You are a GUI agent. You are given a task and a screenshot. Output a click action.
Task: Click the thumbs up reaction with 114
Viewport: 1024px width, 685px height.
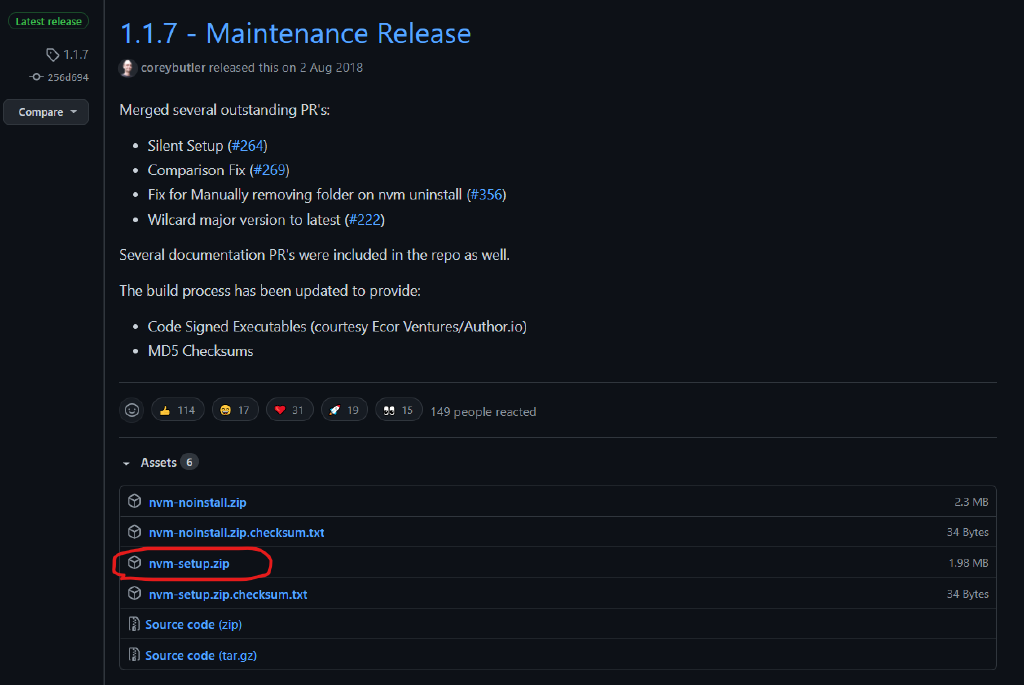(177, 410)
